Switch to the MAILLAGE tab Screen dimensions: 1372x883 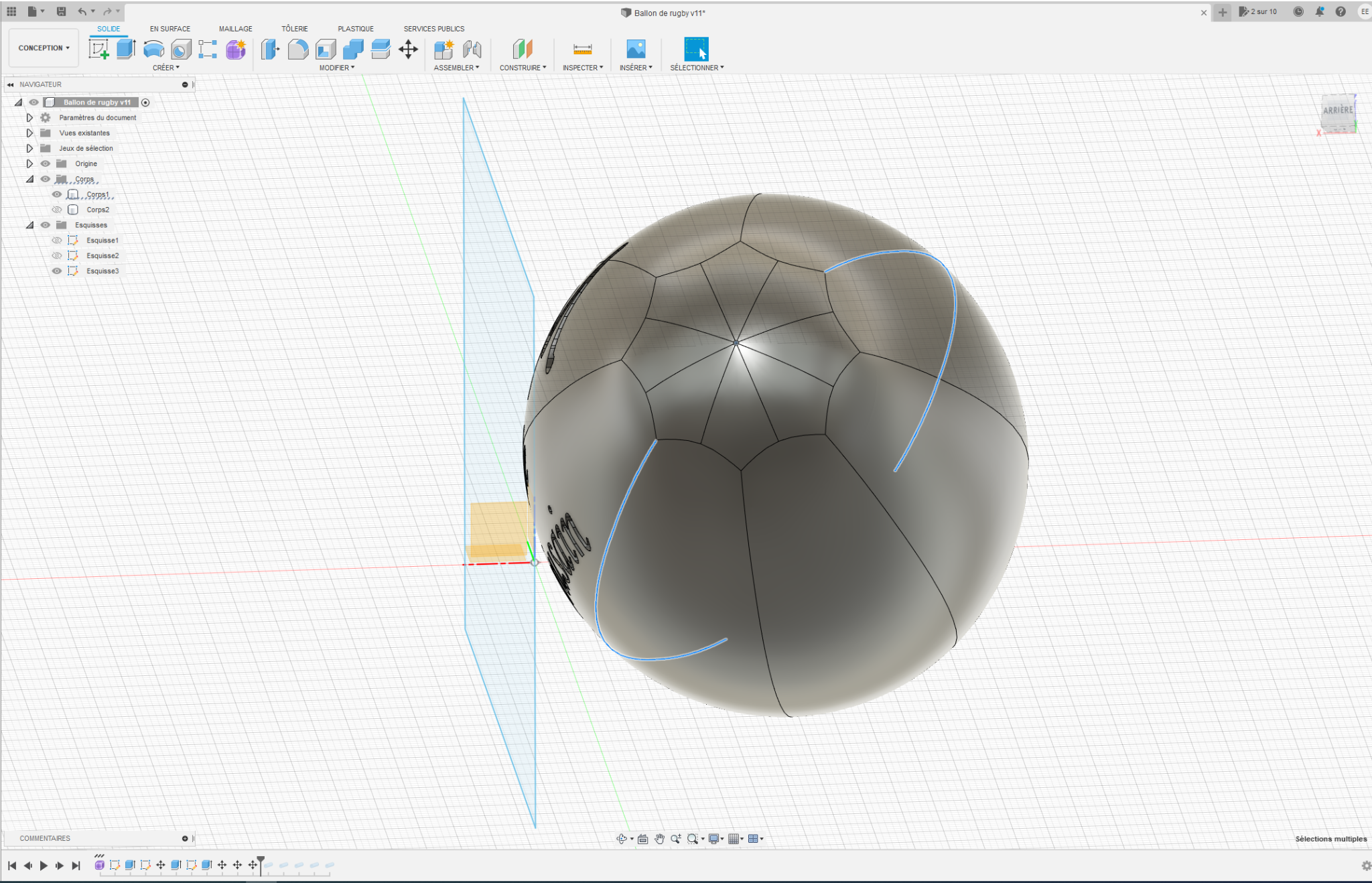[236, 29]
